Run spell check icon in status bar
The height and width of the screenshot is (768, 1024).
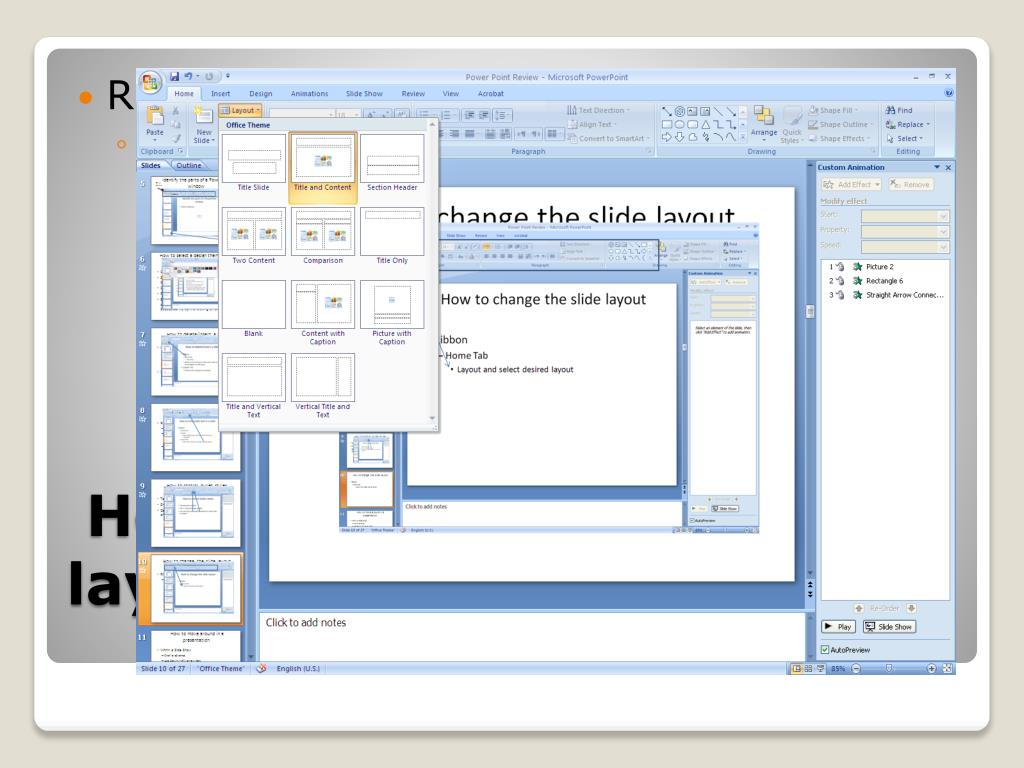click(261, 669)
